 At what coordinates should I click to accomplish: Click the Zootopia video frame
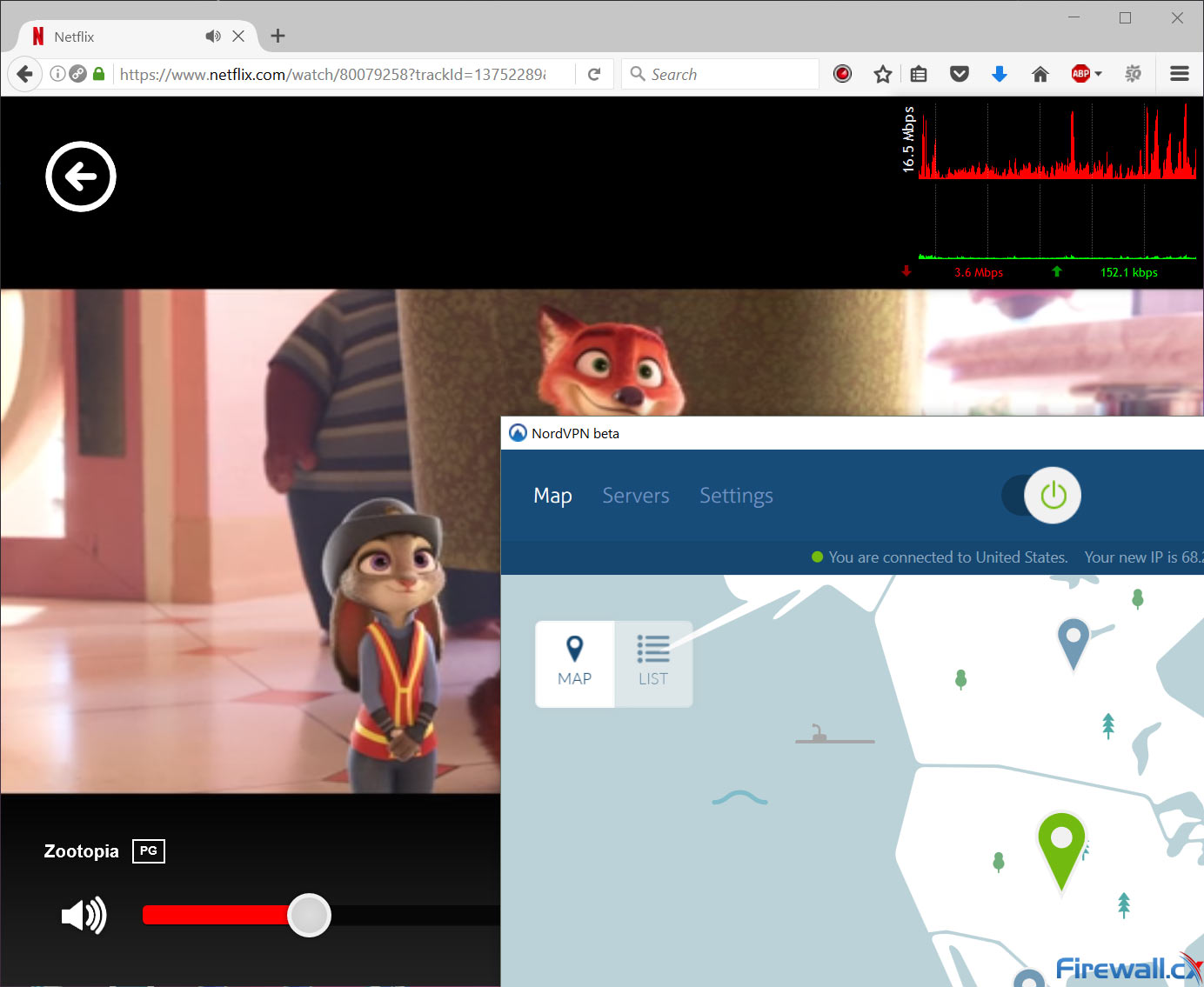coord(251,541)
